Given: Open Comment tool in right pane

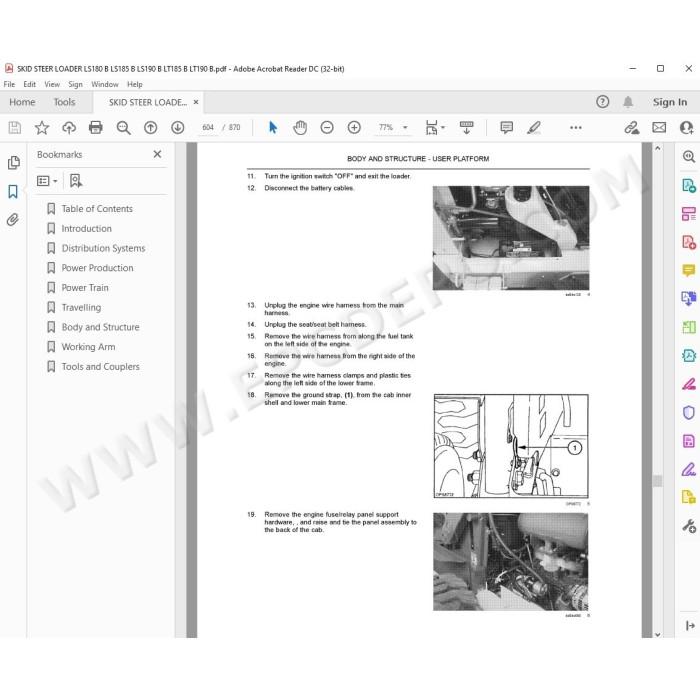Looking at the screenshot, I should click(689, 270).
